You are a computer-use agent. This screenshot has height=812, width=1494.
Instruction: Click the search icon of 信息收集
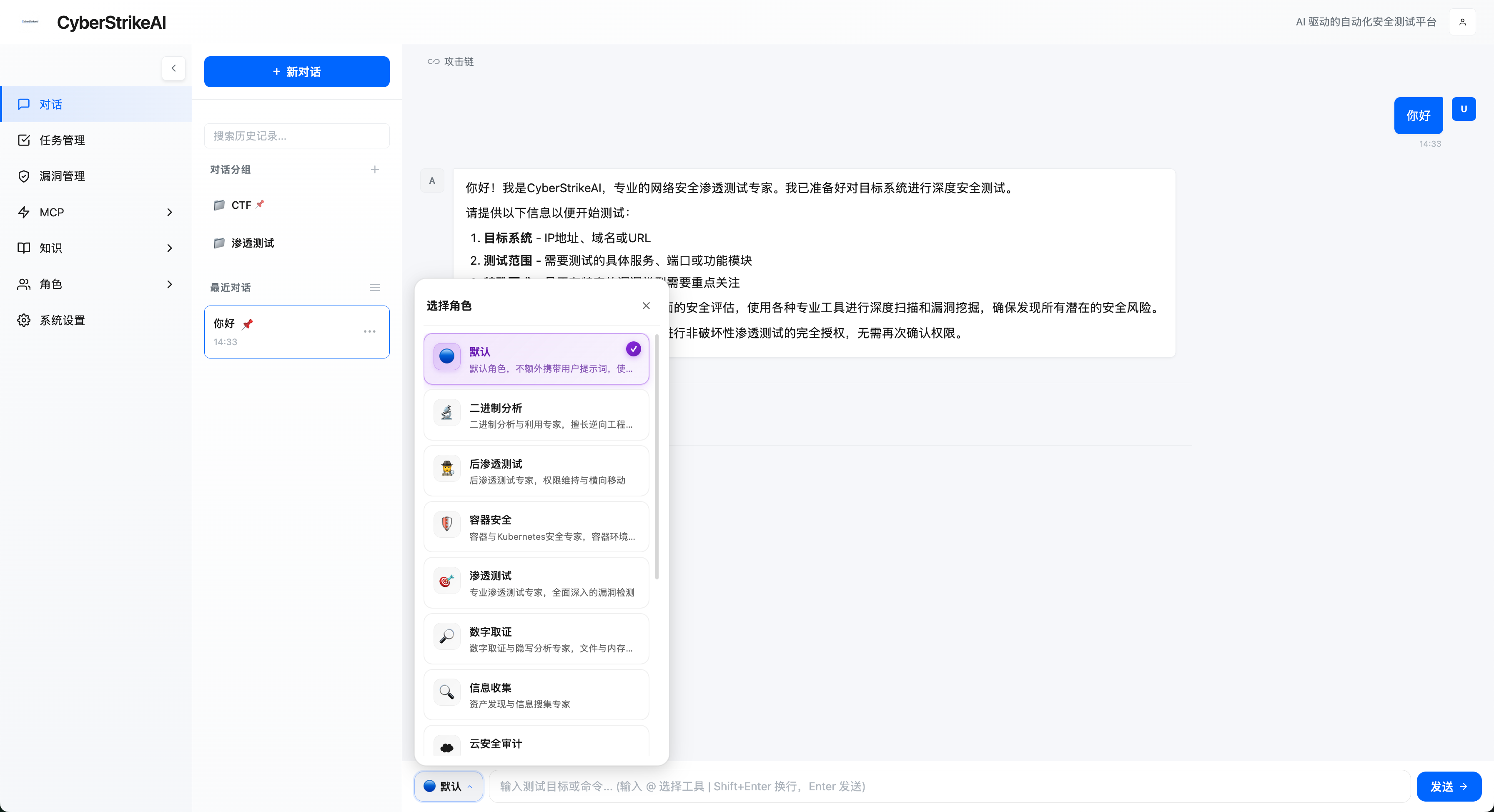pyautogui.click(x=446, y=692)
